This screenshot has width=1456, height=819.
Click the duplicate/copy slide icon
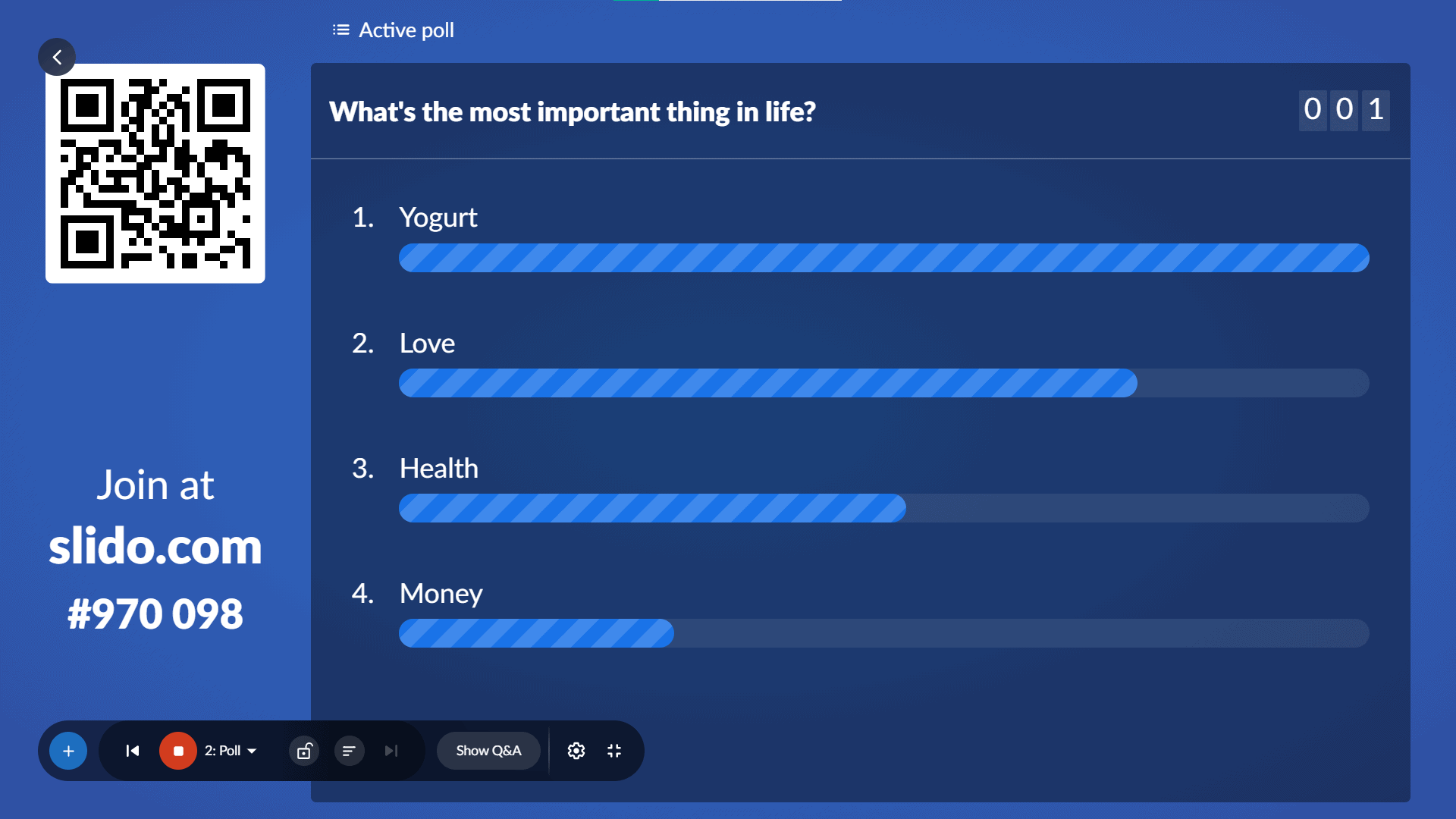(304, 750)
